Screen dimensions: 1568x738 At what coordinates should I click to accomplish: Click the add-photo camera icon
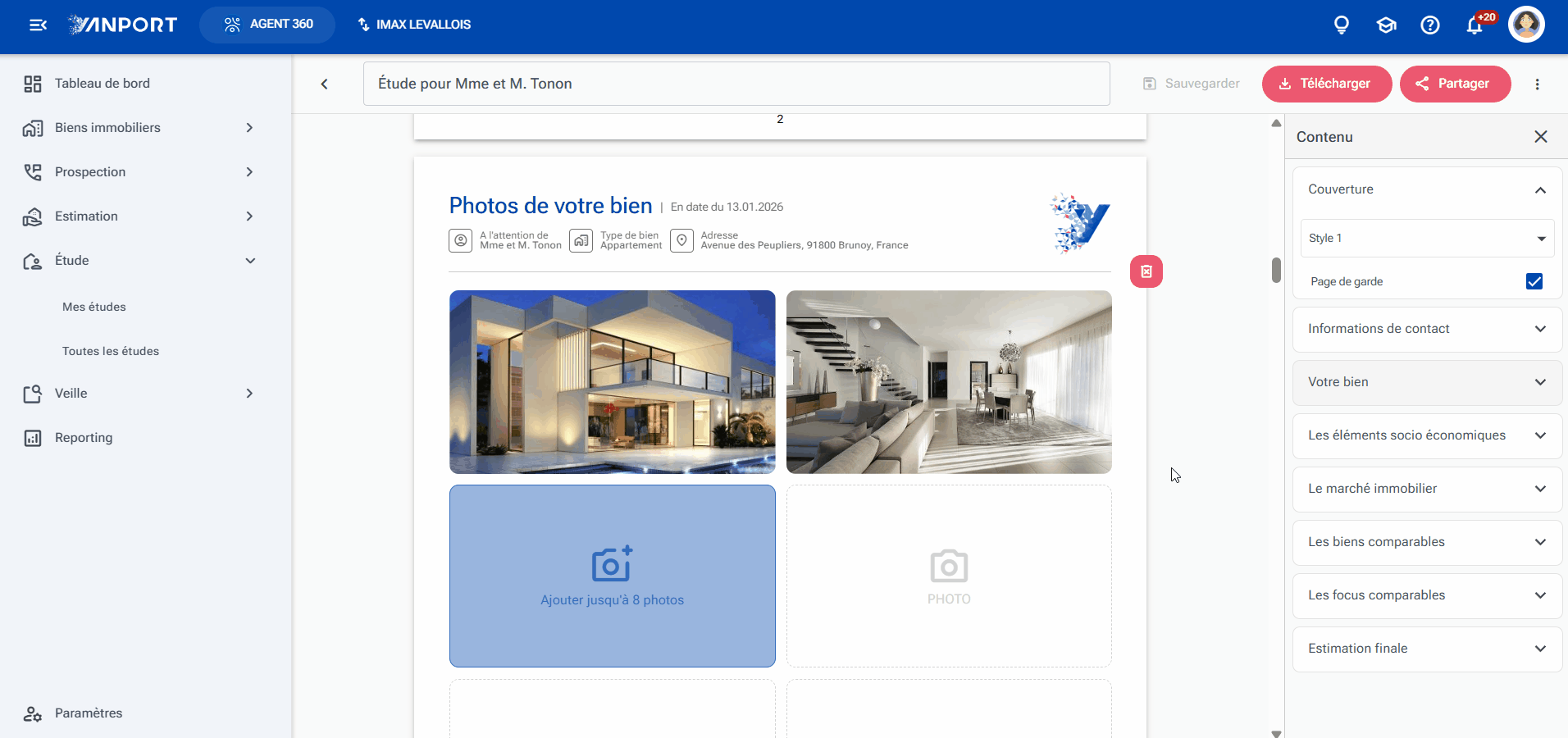coord(612,564)
